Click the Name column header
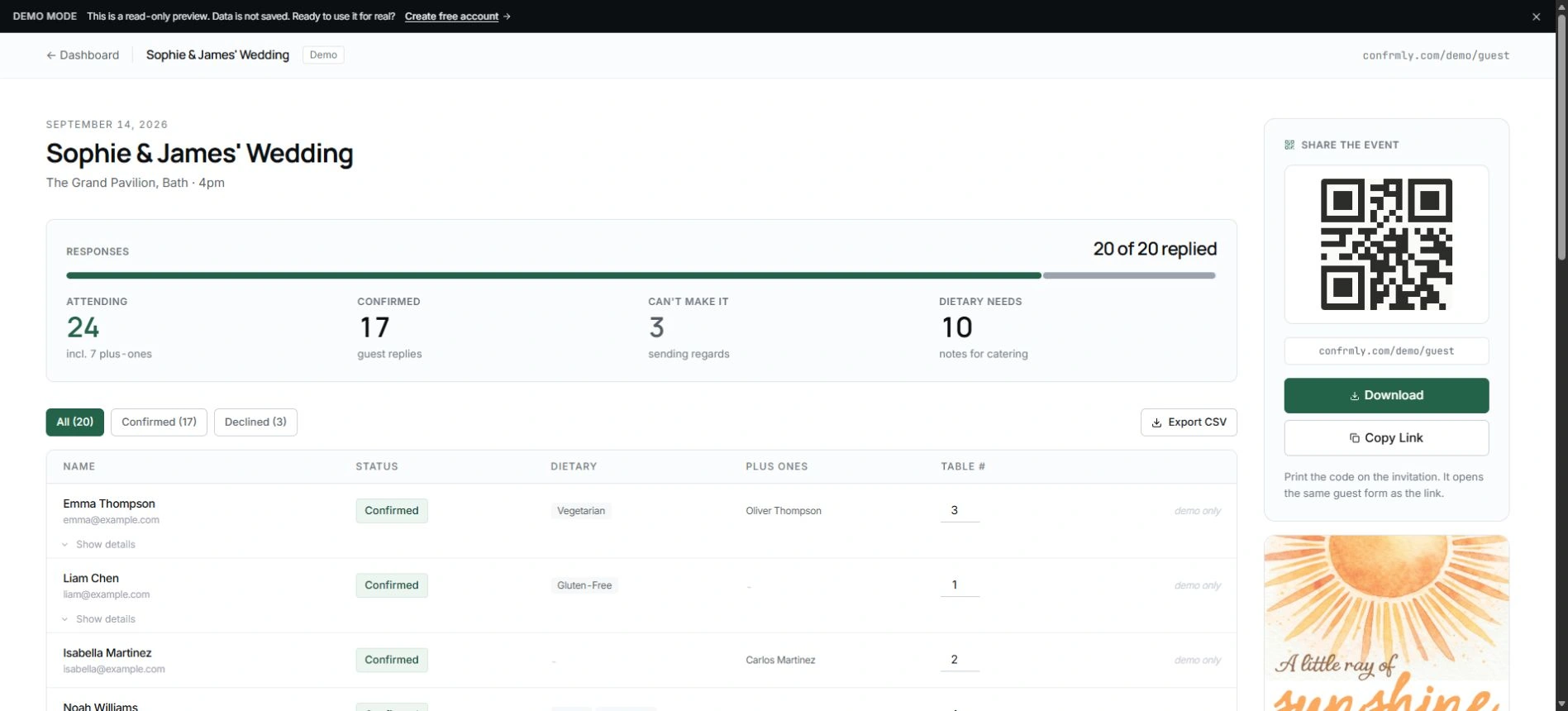 [79, 467]
